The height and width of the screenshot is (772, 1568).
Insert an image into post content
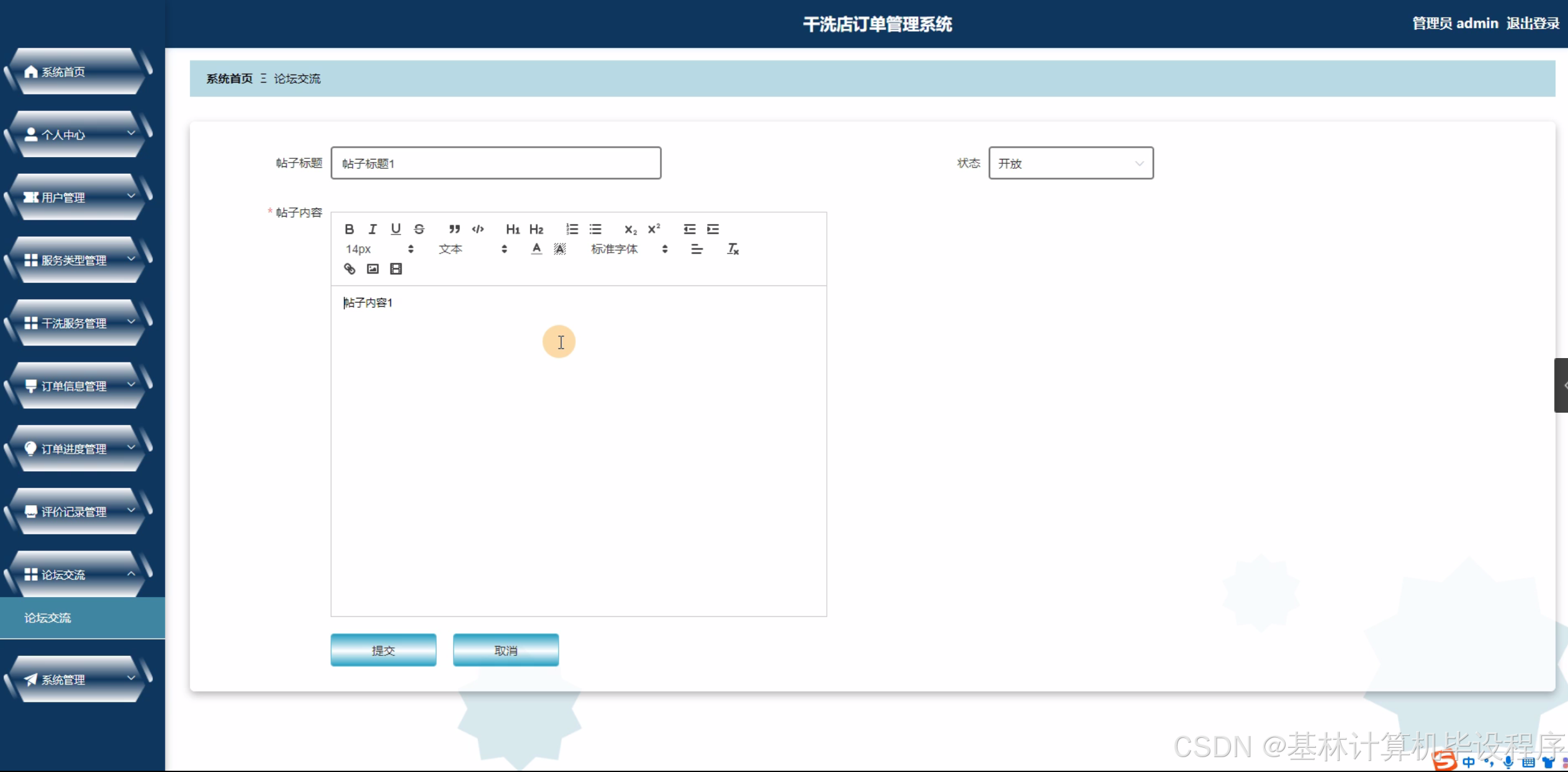[372, 269]
